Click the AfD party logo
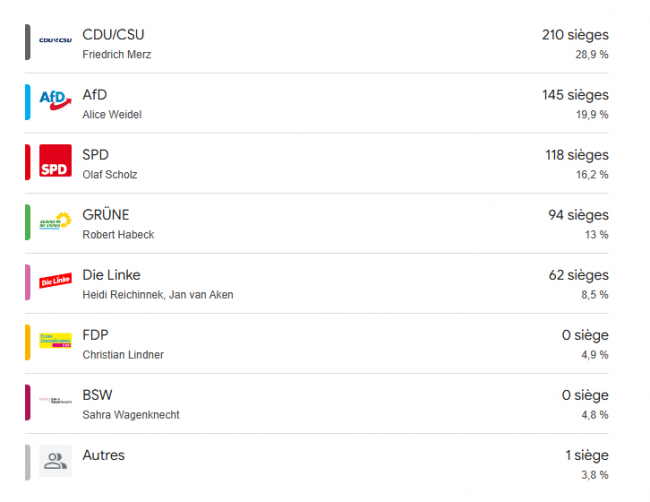Screen dimensions: 650x502 point(55,100)
